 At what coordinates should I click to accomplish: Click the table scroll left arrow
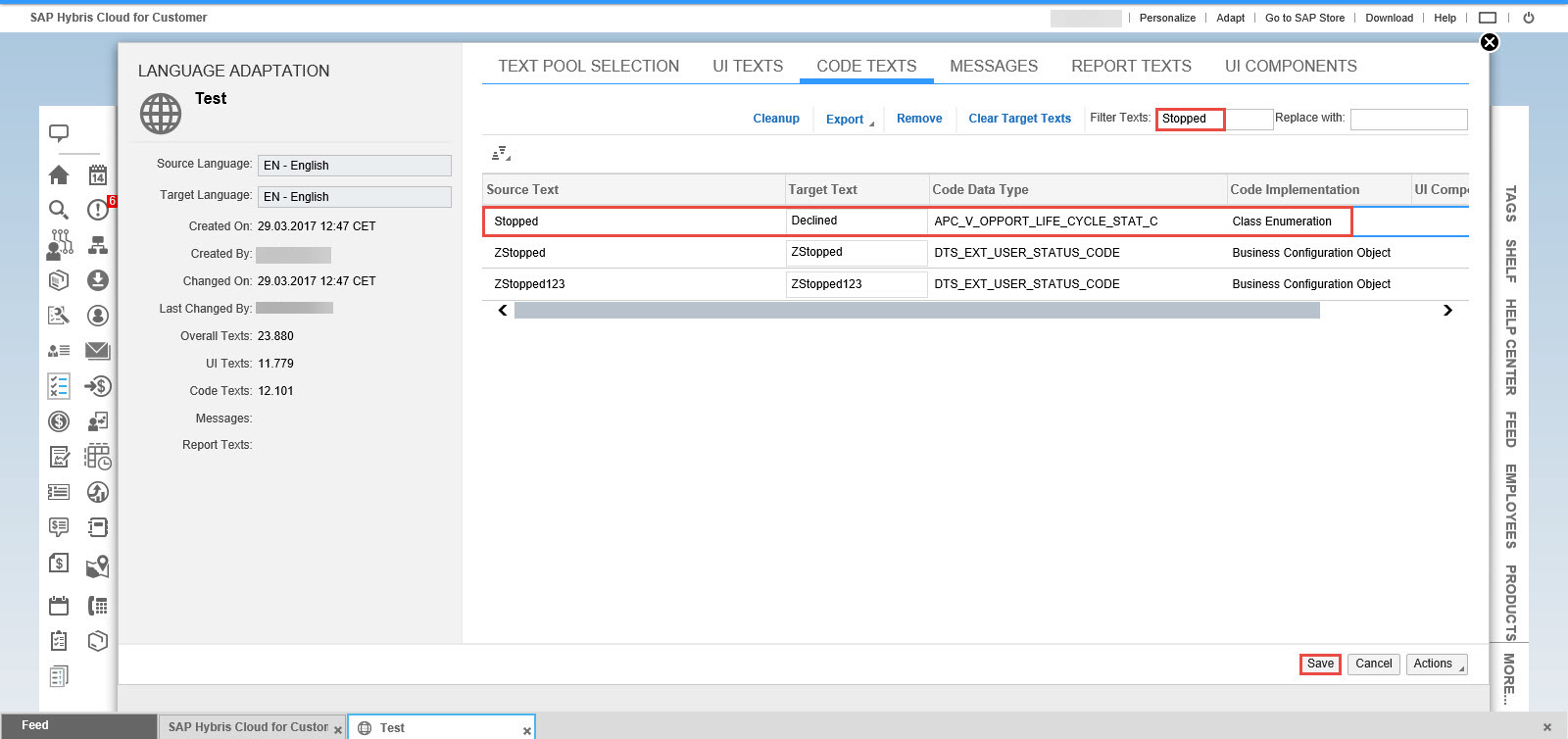point(503,311)
